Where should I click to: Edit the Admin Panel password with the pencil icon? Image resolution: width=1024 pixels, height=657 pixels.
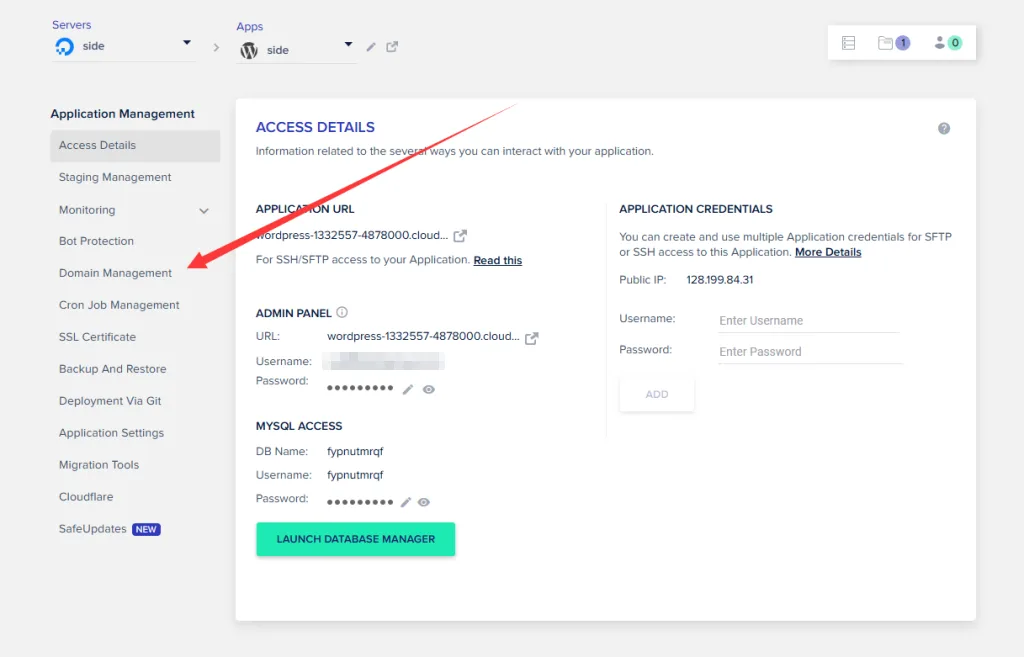pyautogui.click(x=408, y=389)
